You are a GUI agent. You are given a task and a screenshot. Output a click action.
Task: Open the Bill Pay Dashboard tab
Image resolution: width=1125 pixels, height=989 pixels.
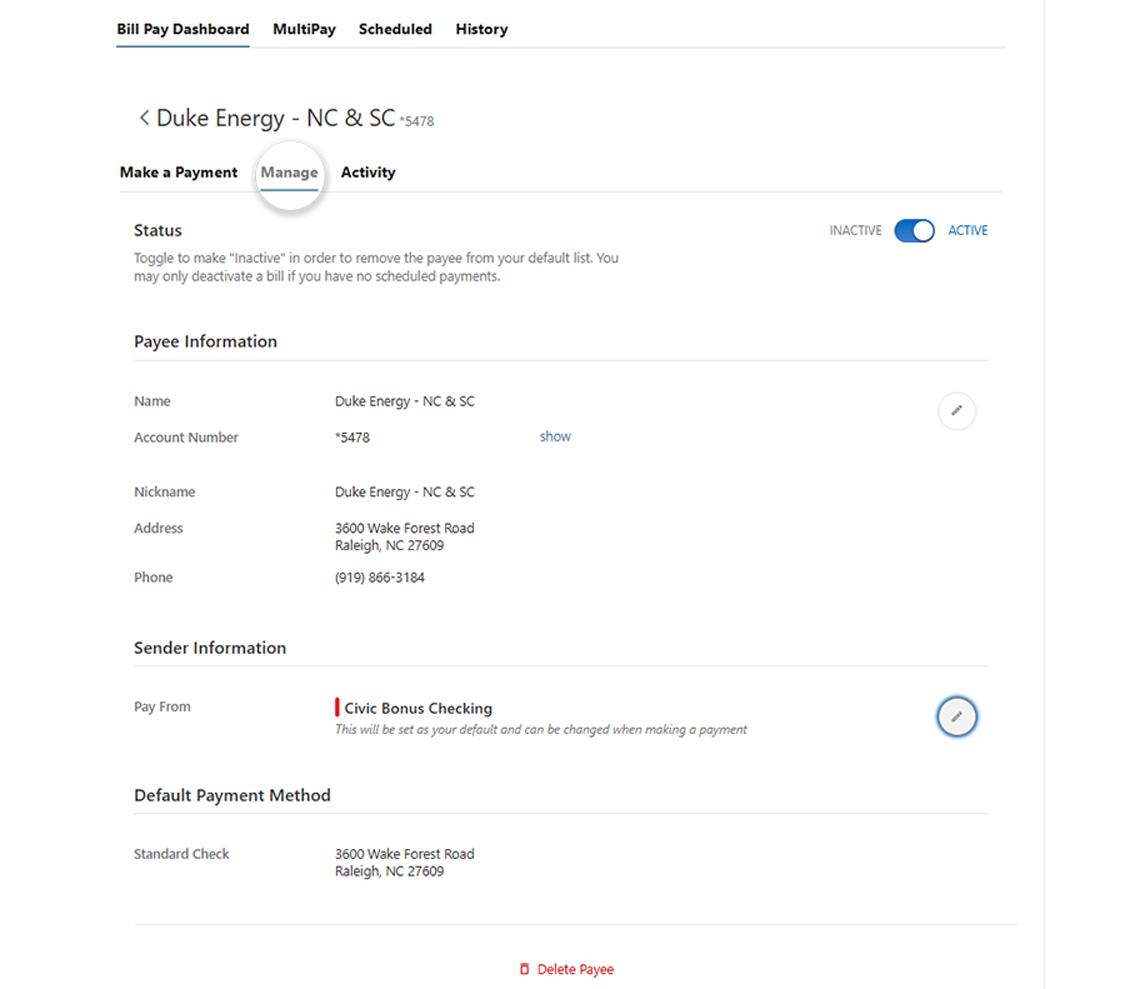[x=183, y=29]
